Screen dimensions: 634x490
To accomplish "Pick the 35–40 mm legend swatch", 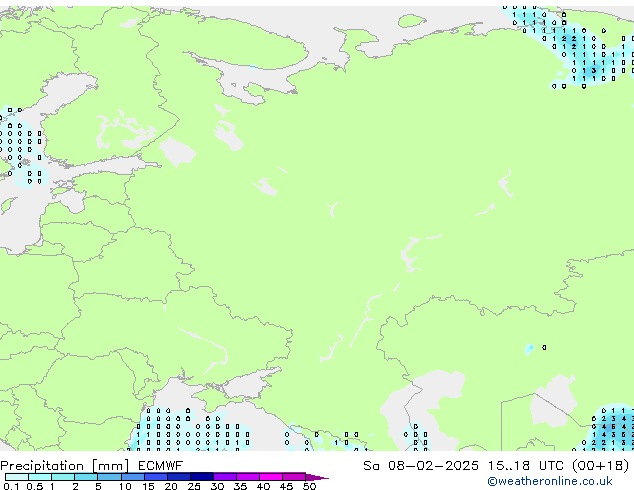I will click(248, 477).
